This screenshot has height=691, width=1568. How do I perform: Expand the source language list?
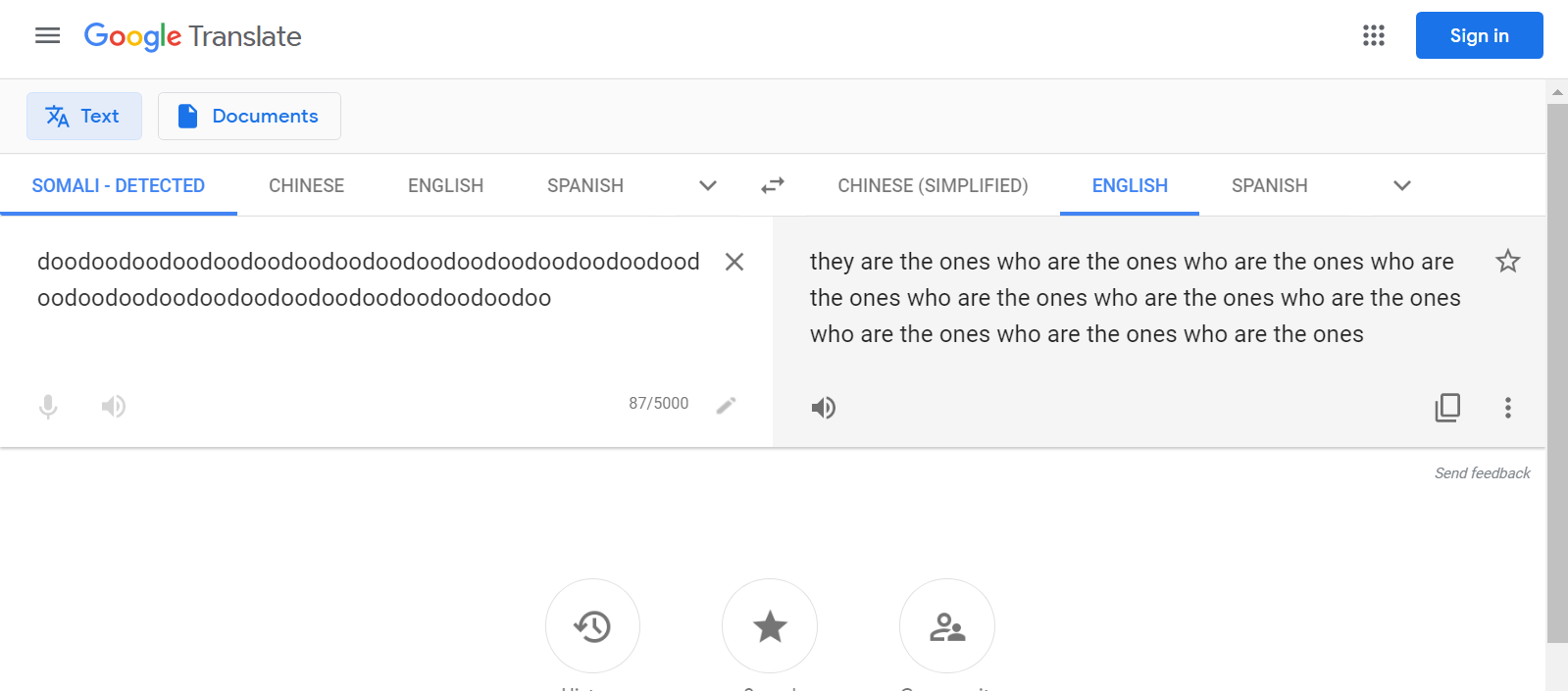point(707,185)
